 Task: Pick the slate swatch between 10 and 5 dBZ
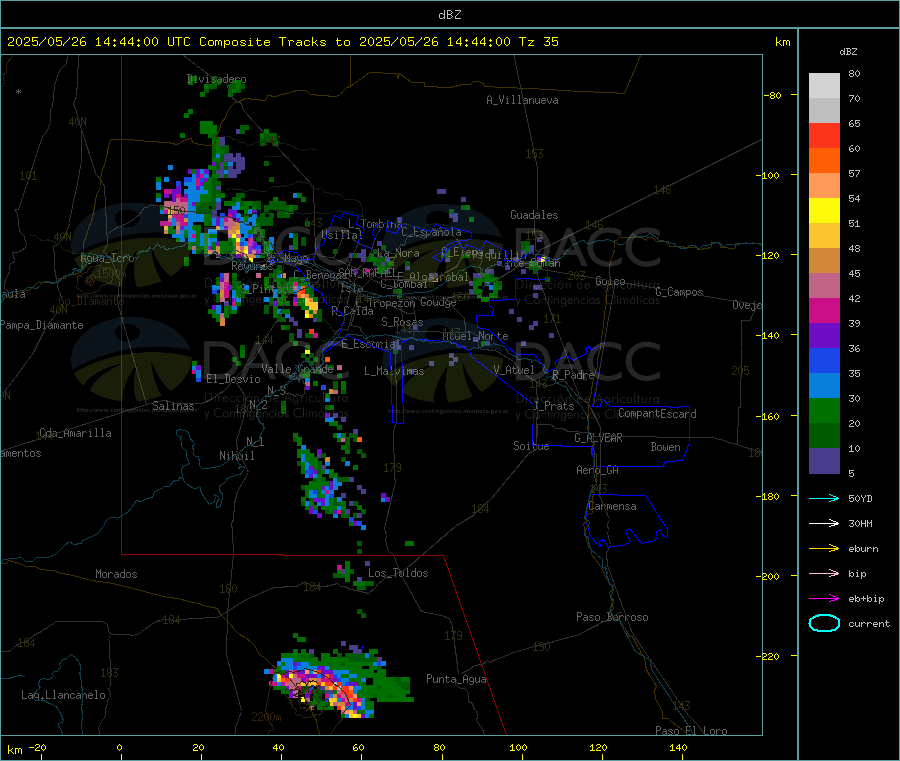coord(824,461)
